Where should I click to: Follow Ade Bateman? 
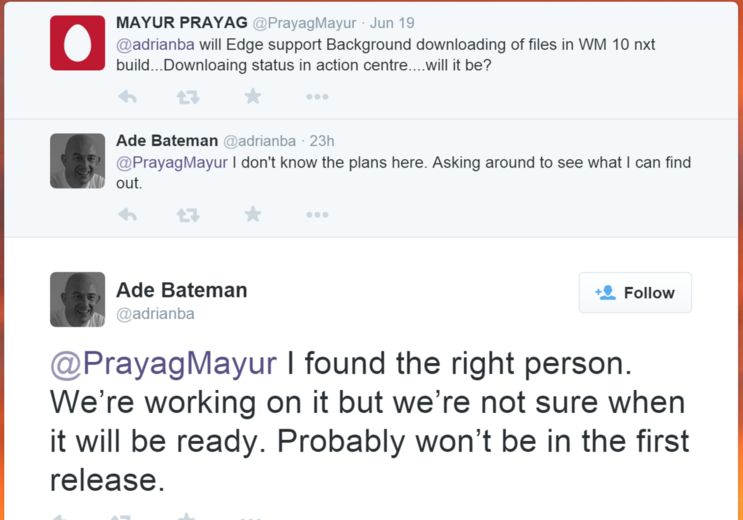pos(635,292)
